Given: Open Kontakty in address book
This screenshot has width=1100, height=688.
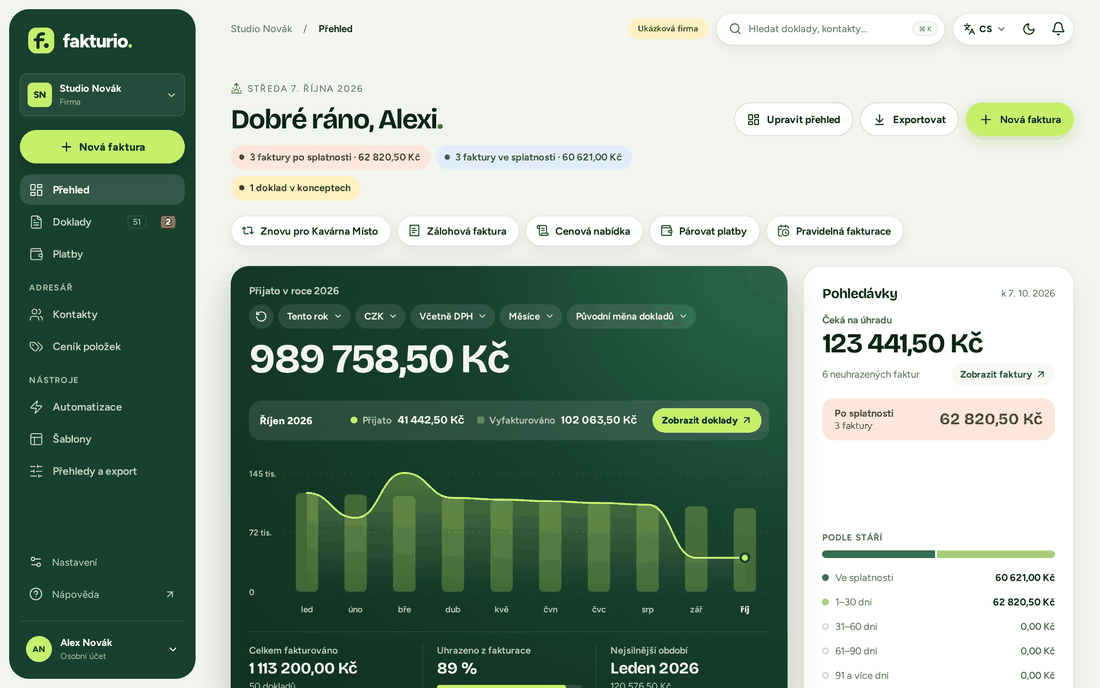Looking at the screenshot, I should [102, 315].
